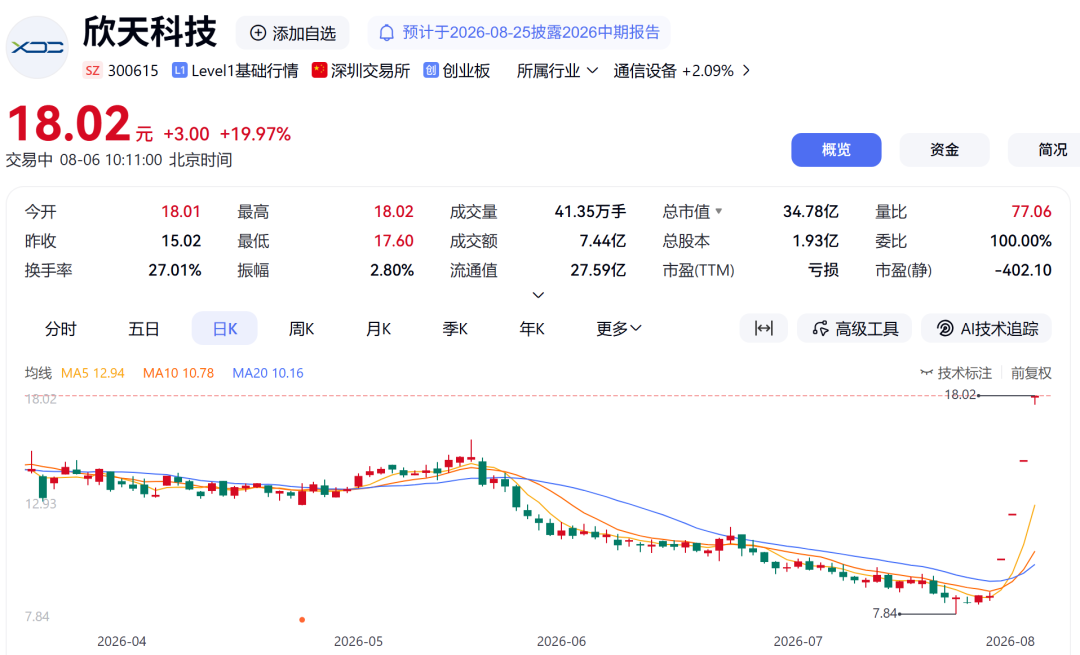The height and width of the screenshot is (655, 1080).
Task: Click the MA10 10.78 indicator label
Action: (x=178, y=373)
